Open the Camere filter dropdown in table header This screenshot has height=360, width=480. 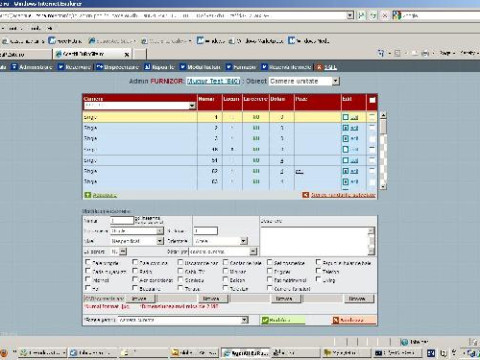[192, 106]
